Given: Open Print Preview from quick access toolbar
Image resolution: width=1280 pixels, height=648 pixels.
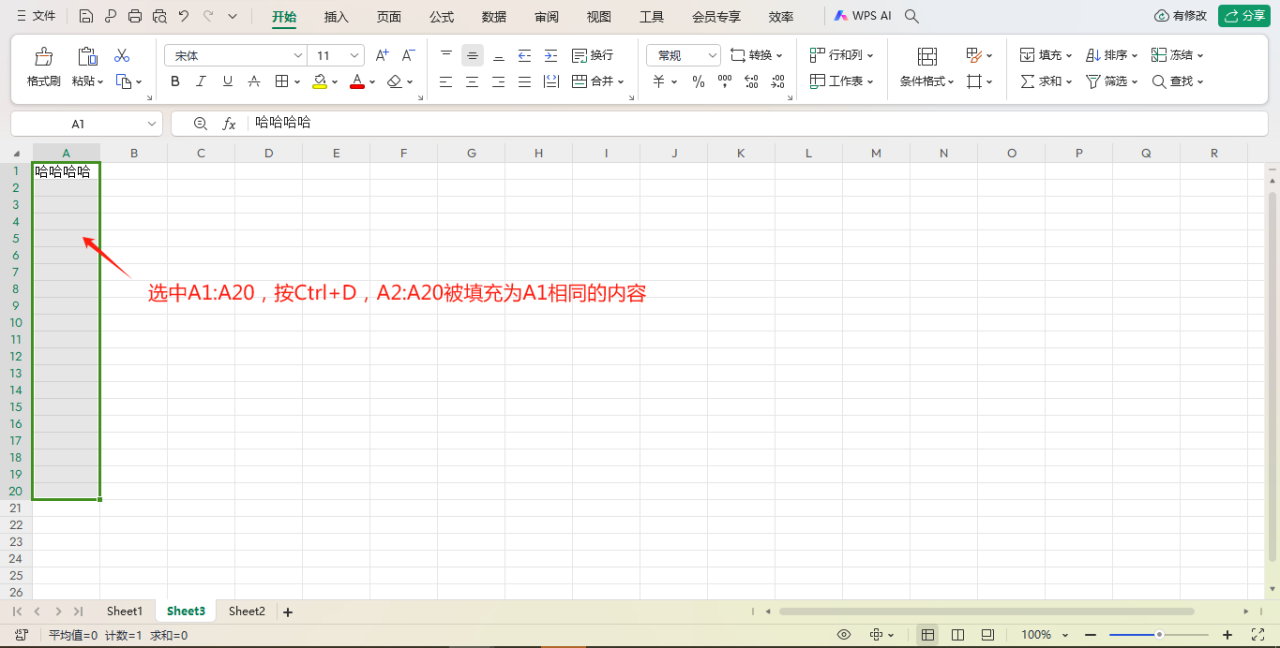Looking at the screenshot, I should pyautogui.click(x=160, y=16).
